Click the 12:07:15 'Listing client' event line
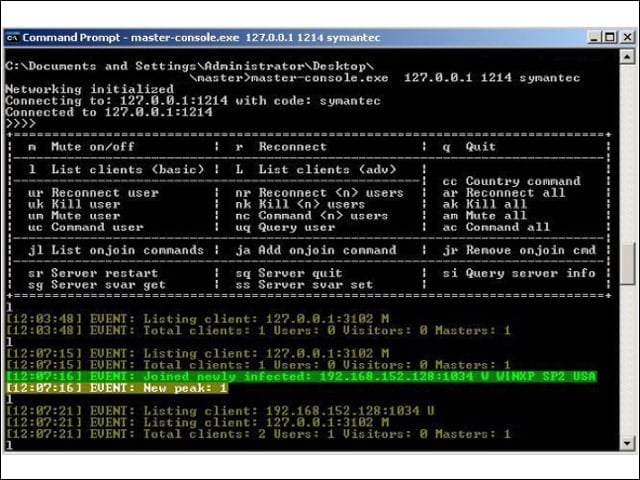Screen dimensions: 640x480 (x=198, y=353)
